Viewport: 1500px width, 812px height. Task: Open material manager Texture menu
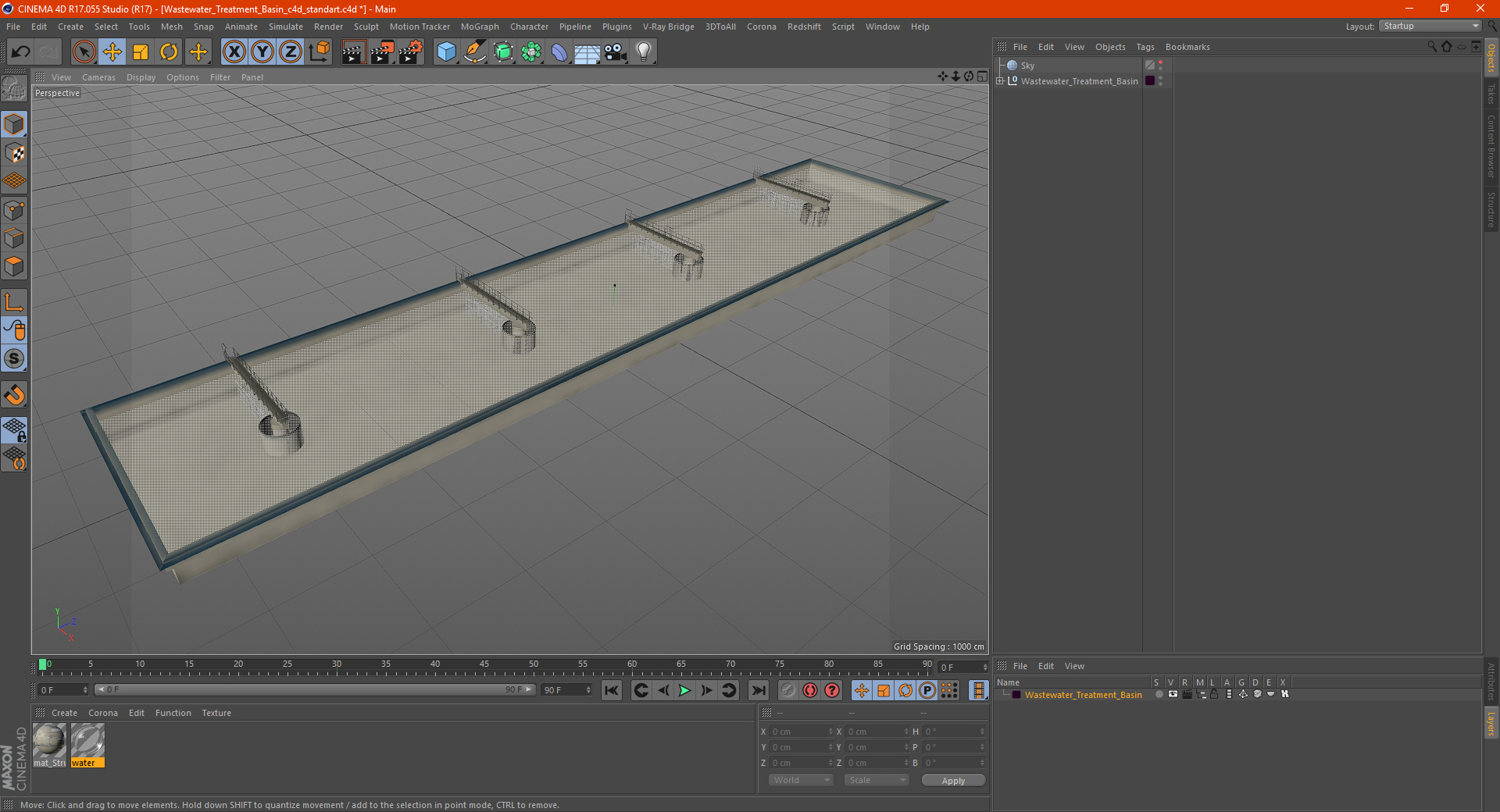pyautogui.click(x=216, y=713)
